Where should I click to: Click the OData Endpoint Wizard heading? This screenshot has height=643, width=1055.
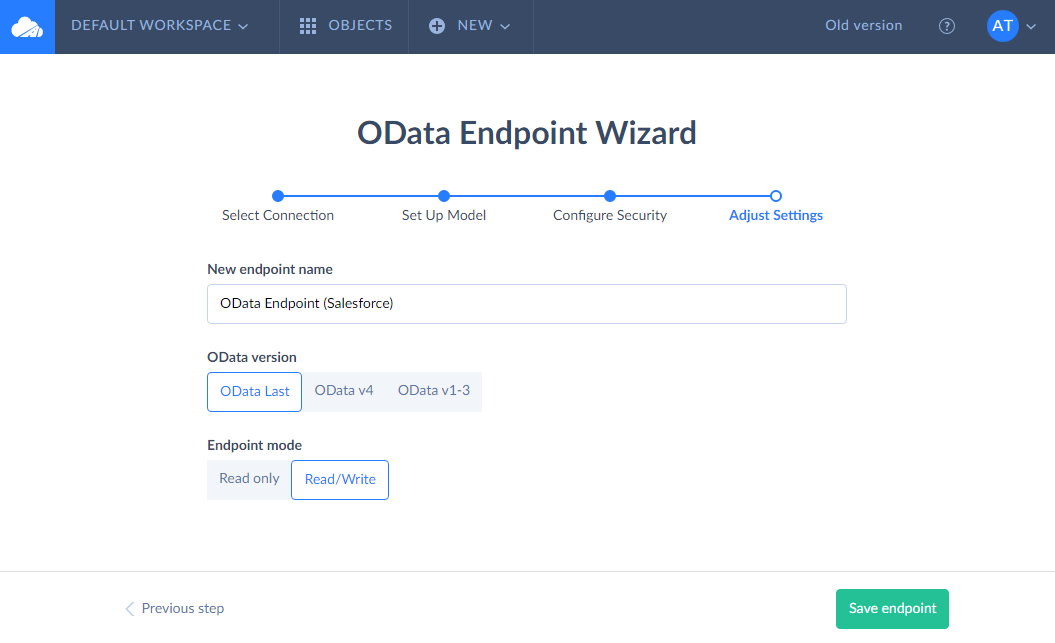point(527,133)
